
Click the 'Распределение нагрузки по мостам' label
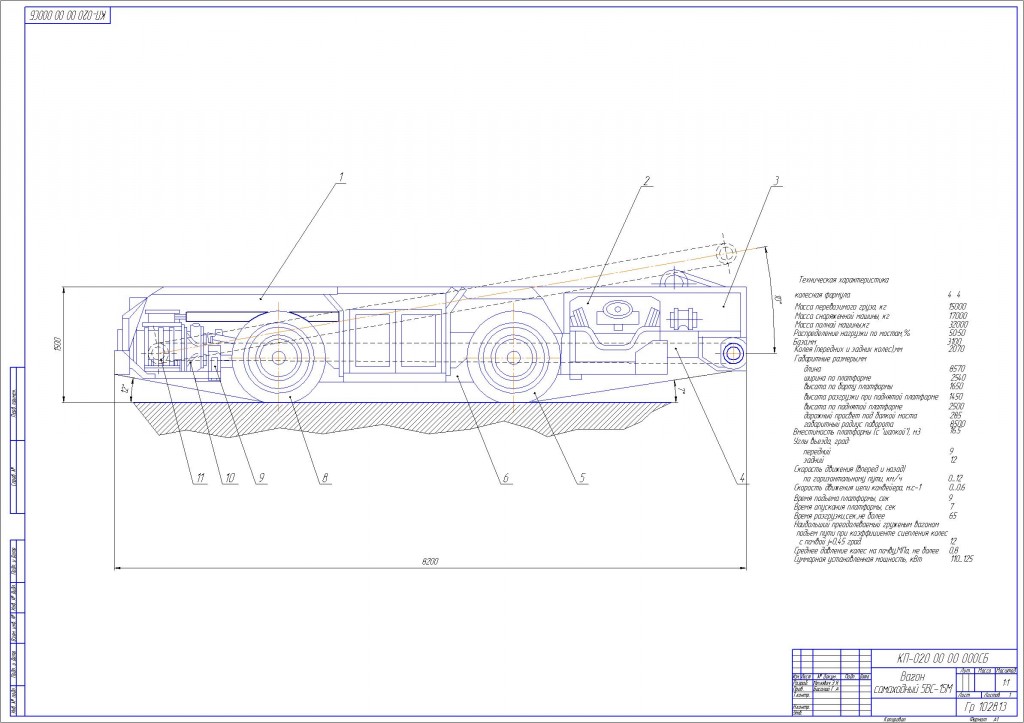(852, 333)
